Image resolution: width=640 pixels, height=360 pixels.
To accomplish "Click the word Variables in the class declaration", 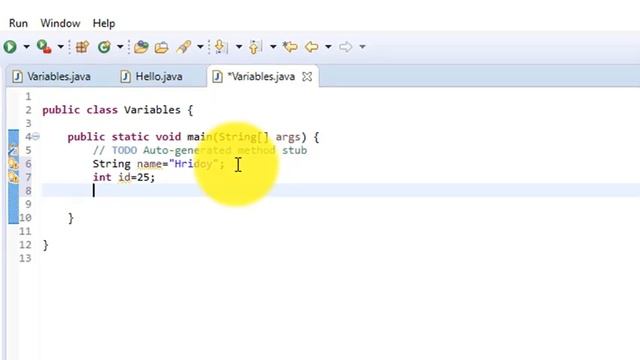I will click(152, 110).
